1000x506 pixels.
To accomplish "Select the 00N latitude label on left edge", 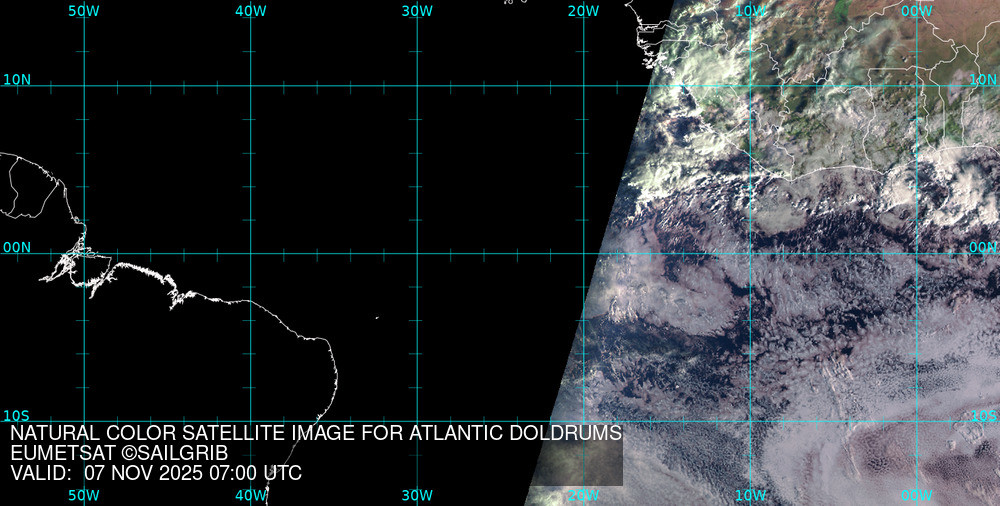I will pos(17,247).
